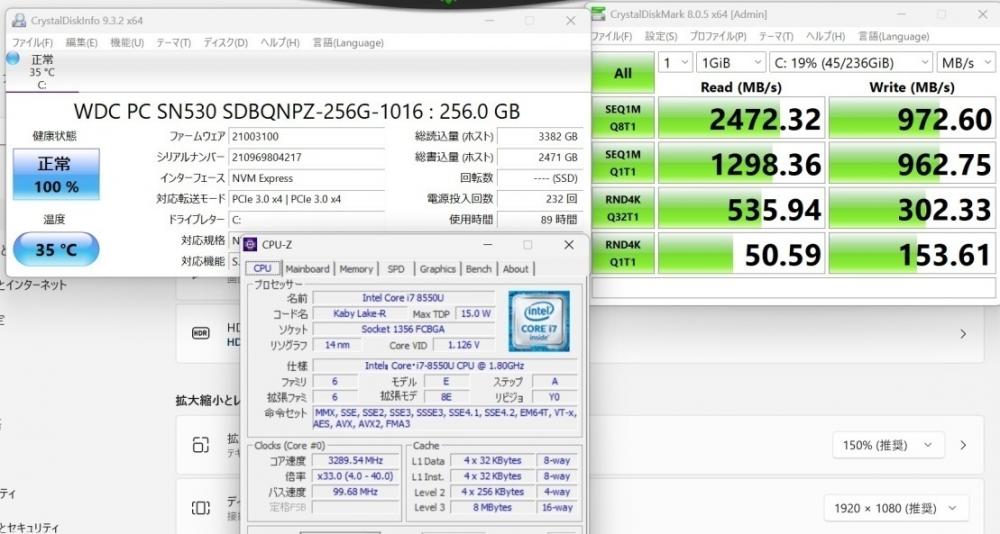Run the RND4K Q1T1 test
This screenshot has height=534, width=1000.
(623, 253)
